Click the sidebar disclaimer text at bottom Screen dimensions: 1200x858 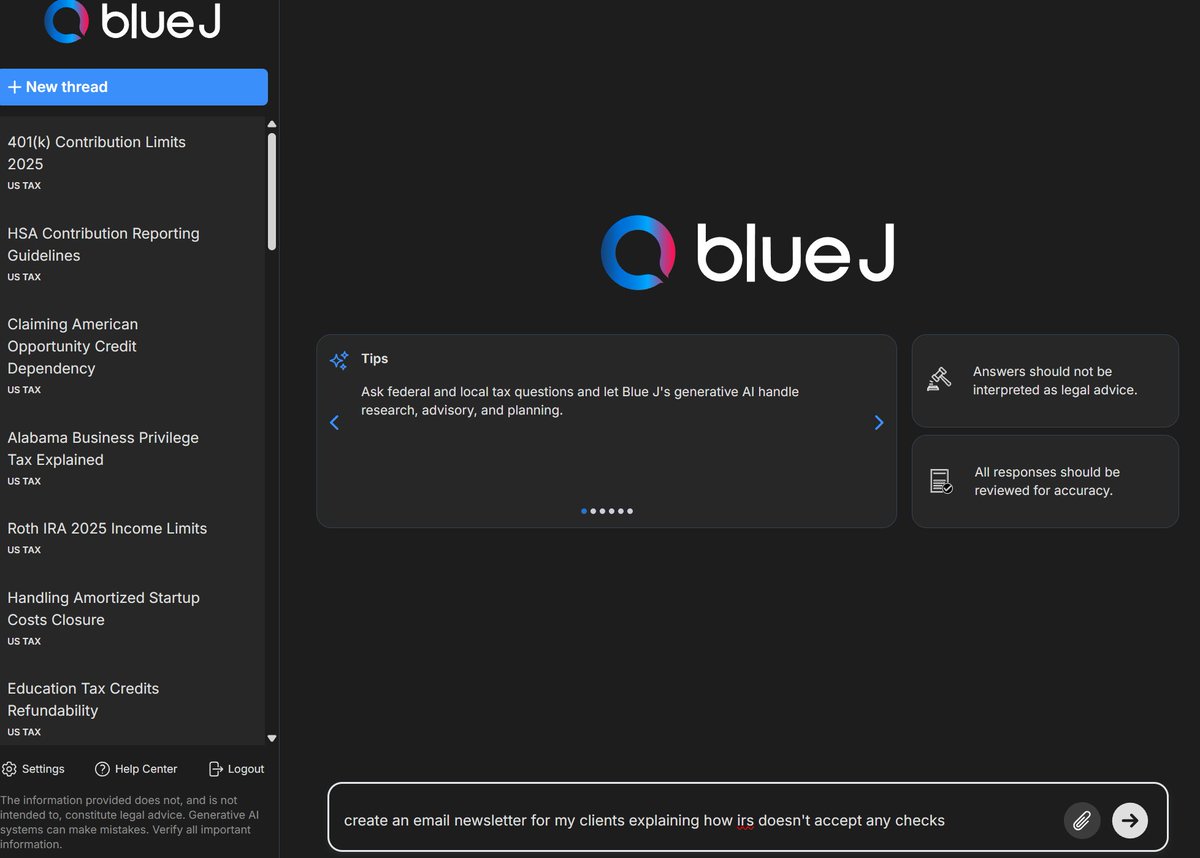click(130, 822)
